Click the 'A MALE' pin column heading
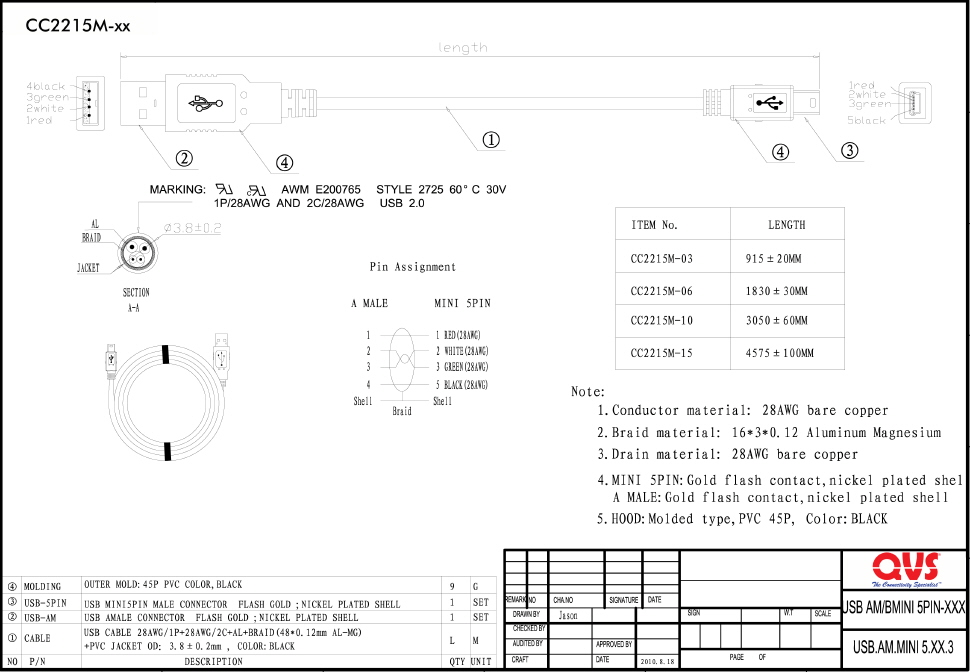The width and height of the screenshot is (970, 672). coord(369,303)
